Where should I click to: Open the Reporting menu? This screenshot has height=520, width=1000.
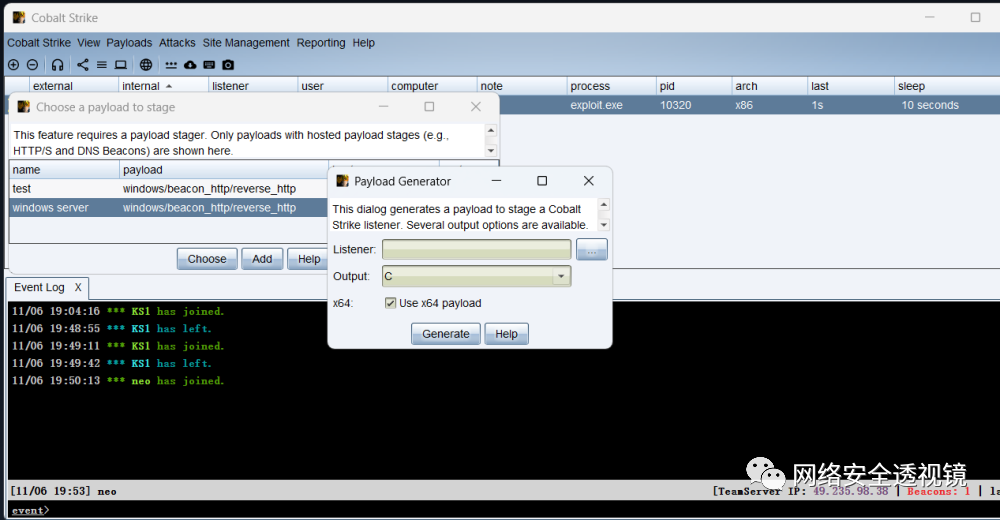[x=321, y=43]
